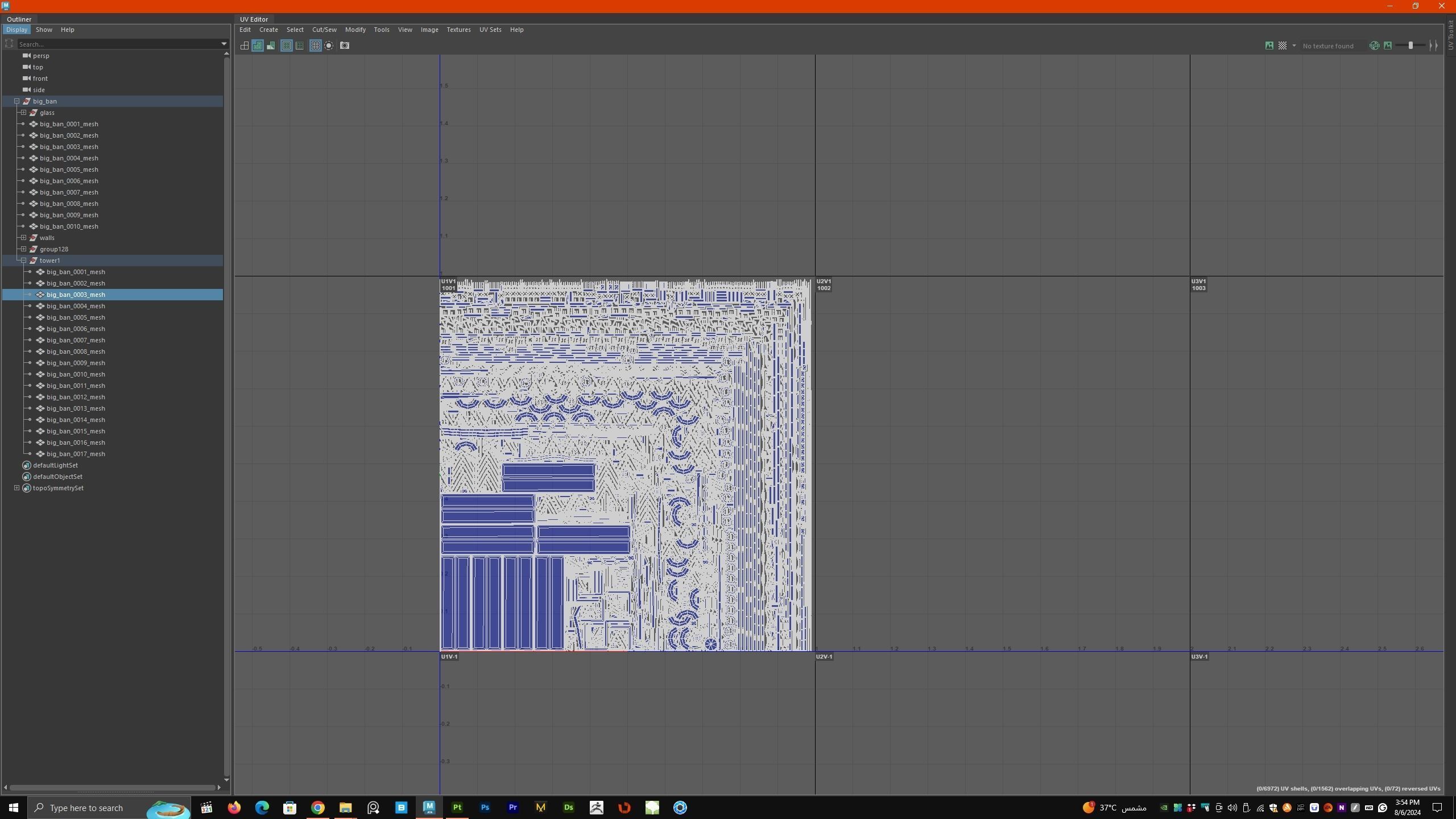The height and width of the screenshot is (819, 1456).
Task: Click the UV snapshot camera icon
Action: [x=345, y=45]
